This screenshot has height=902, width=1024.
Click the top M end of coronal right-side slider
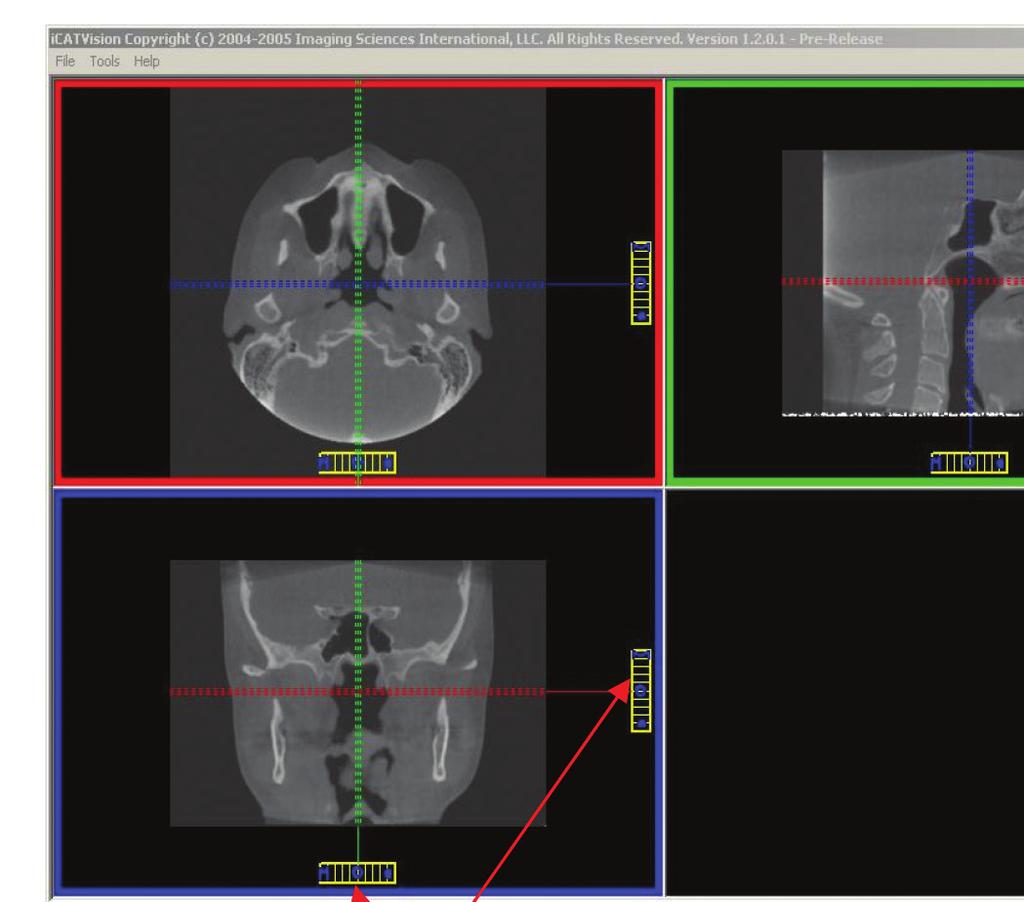641,655
